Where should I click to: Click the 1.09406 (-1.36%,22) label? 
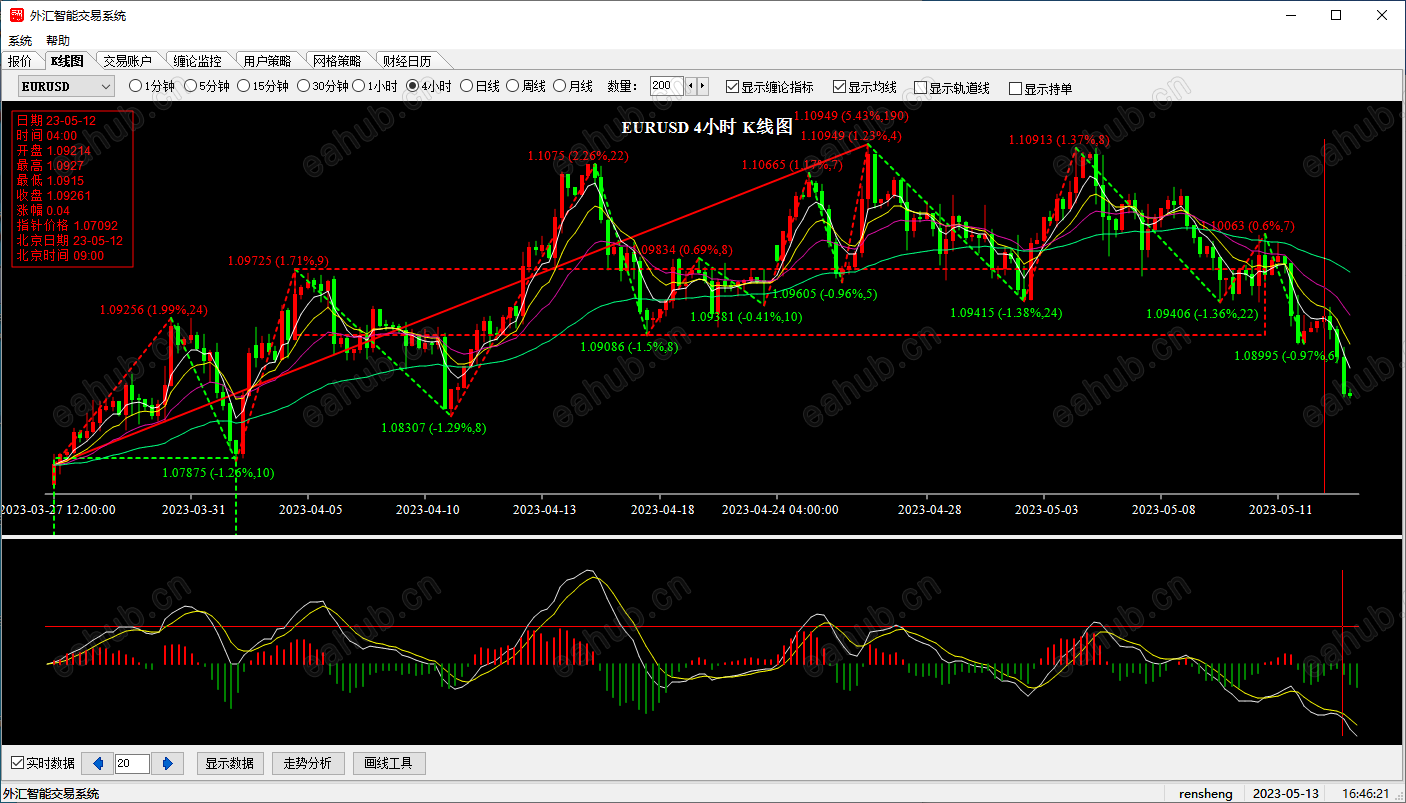pos(1202,313)
